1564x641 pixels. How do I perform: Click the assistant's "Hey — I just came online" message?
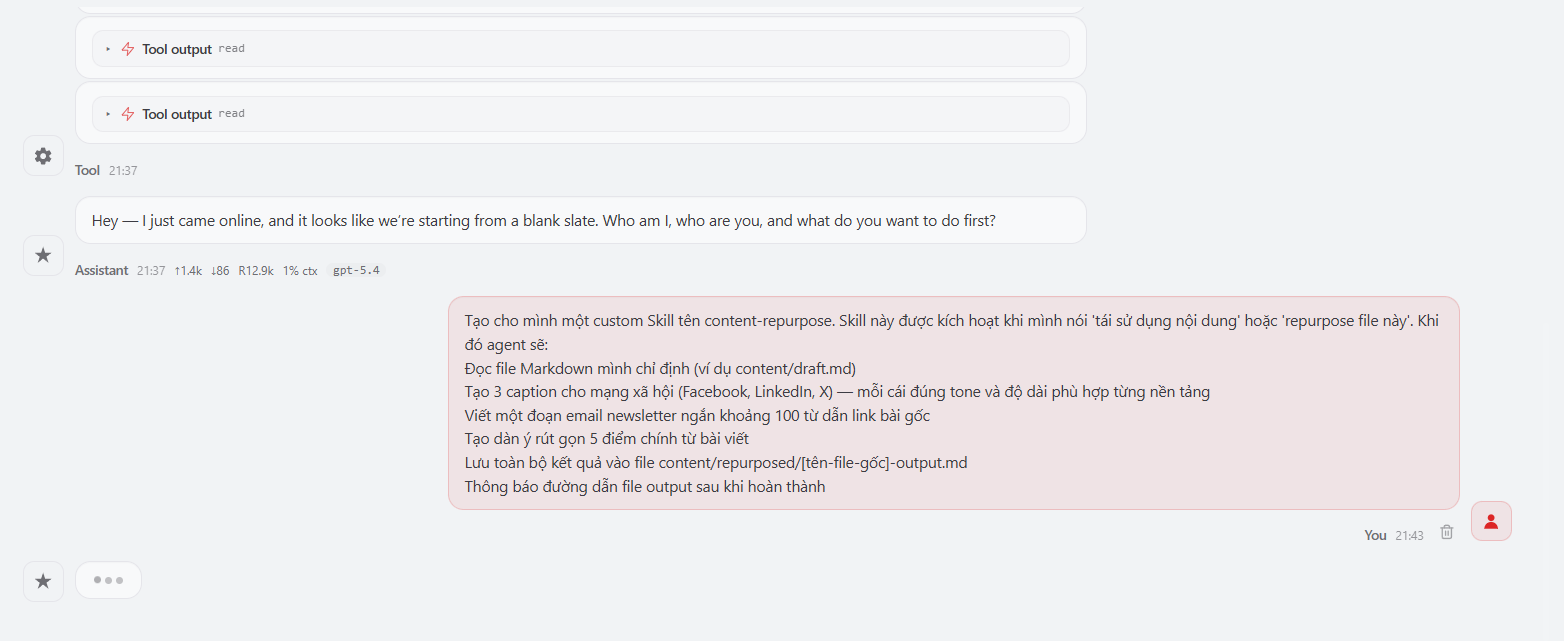pyautogui.click(x=543, y=221)
